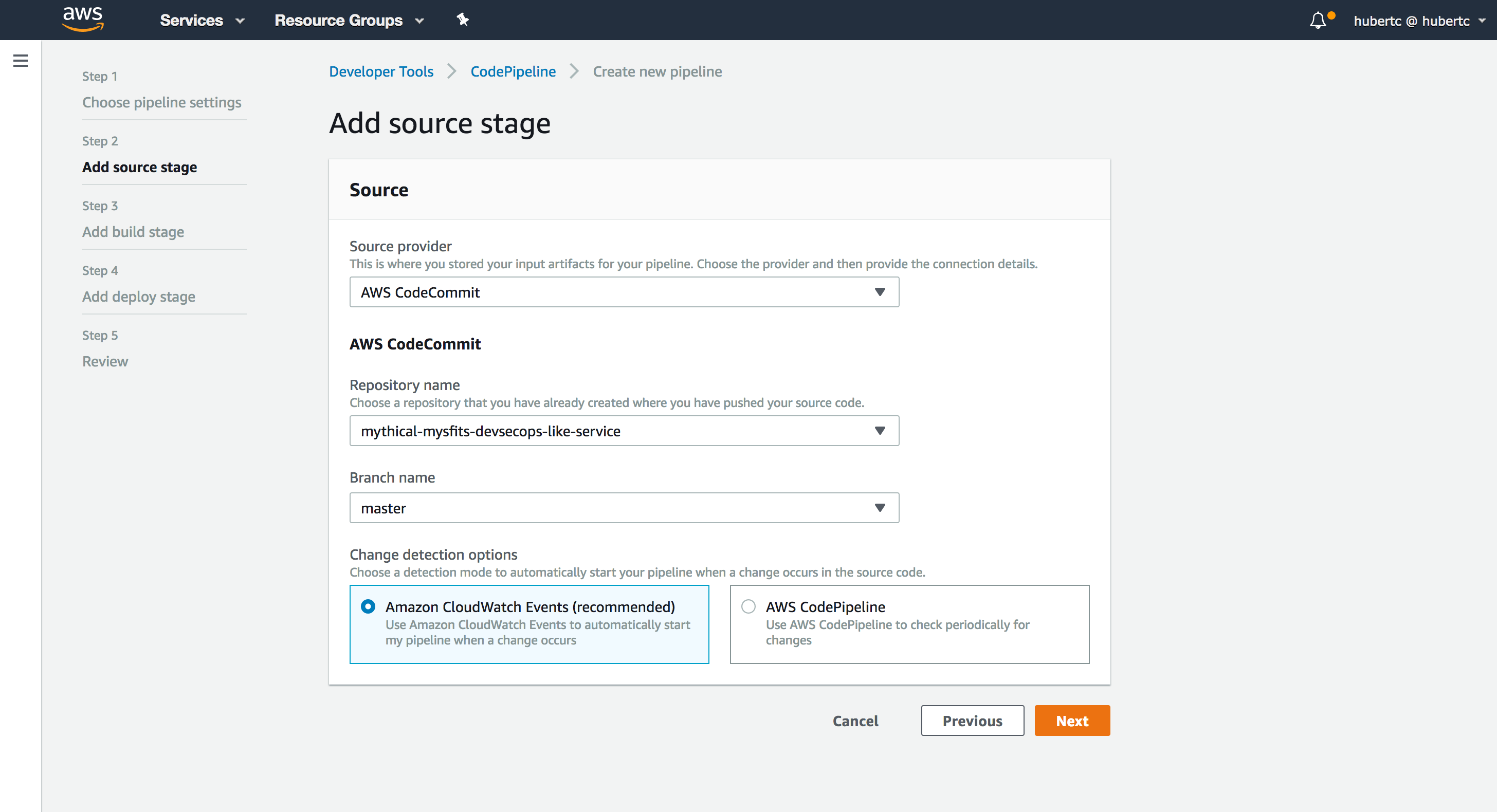Click the Previous button
Screen dimensions: 1497x812
tap(972, 721)
